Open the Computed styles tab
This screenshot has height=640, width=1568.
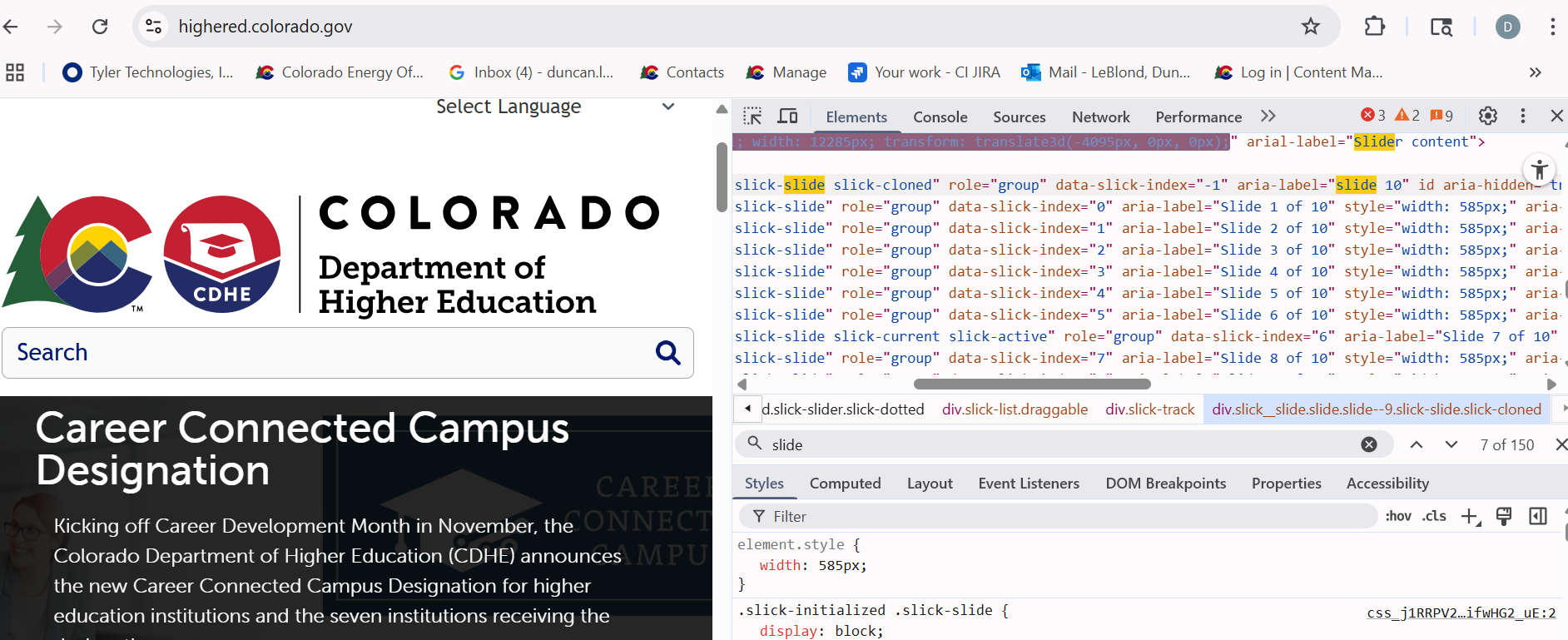point(845,484)
